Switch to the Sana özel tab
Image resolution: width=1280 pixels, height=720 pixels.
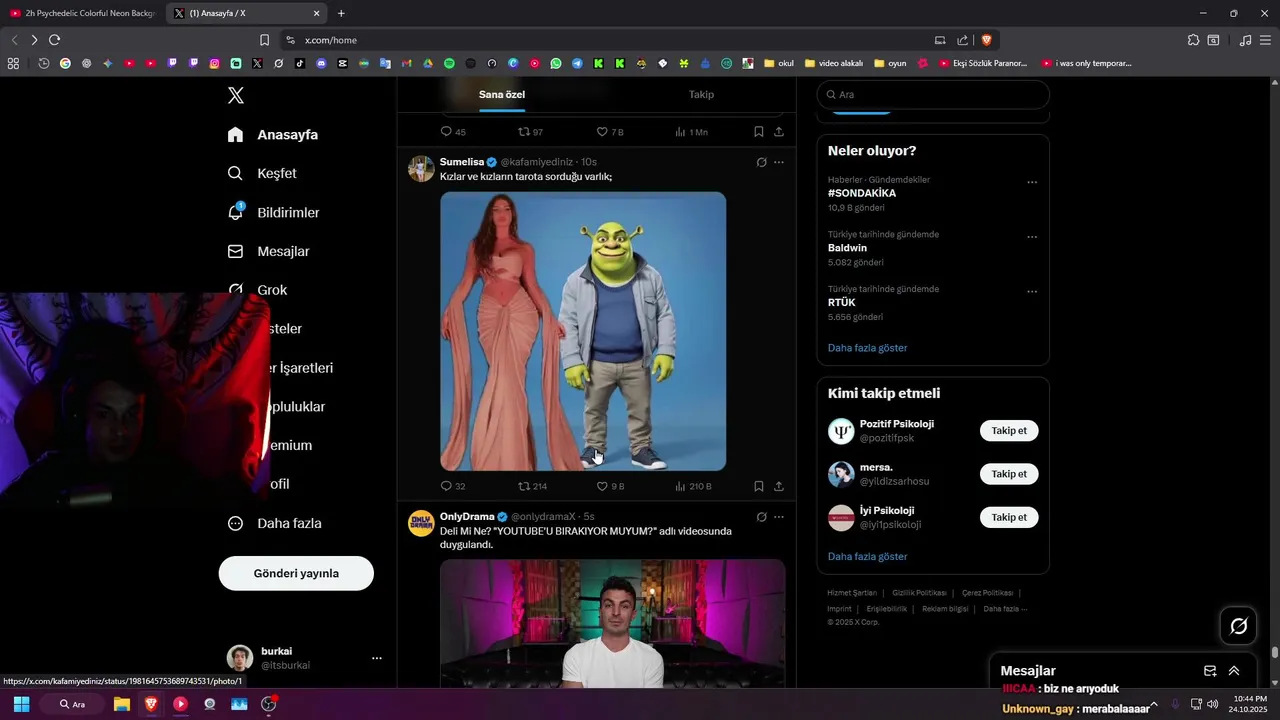[502, 94]
